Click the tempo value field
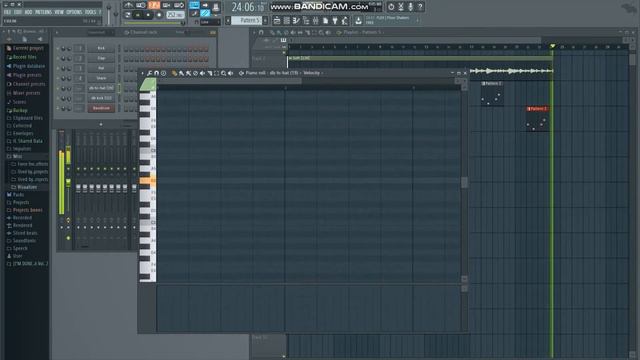The image size is (640, 360). [x=175, y=15]
